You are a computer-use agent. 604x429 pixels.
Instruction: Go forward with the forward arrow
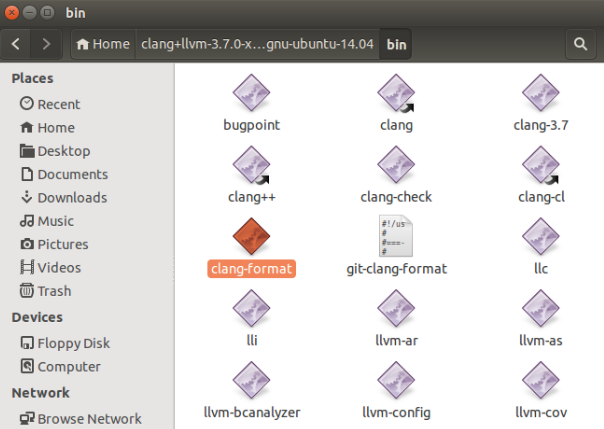click(x=47, y=44)
